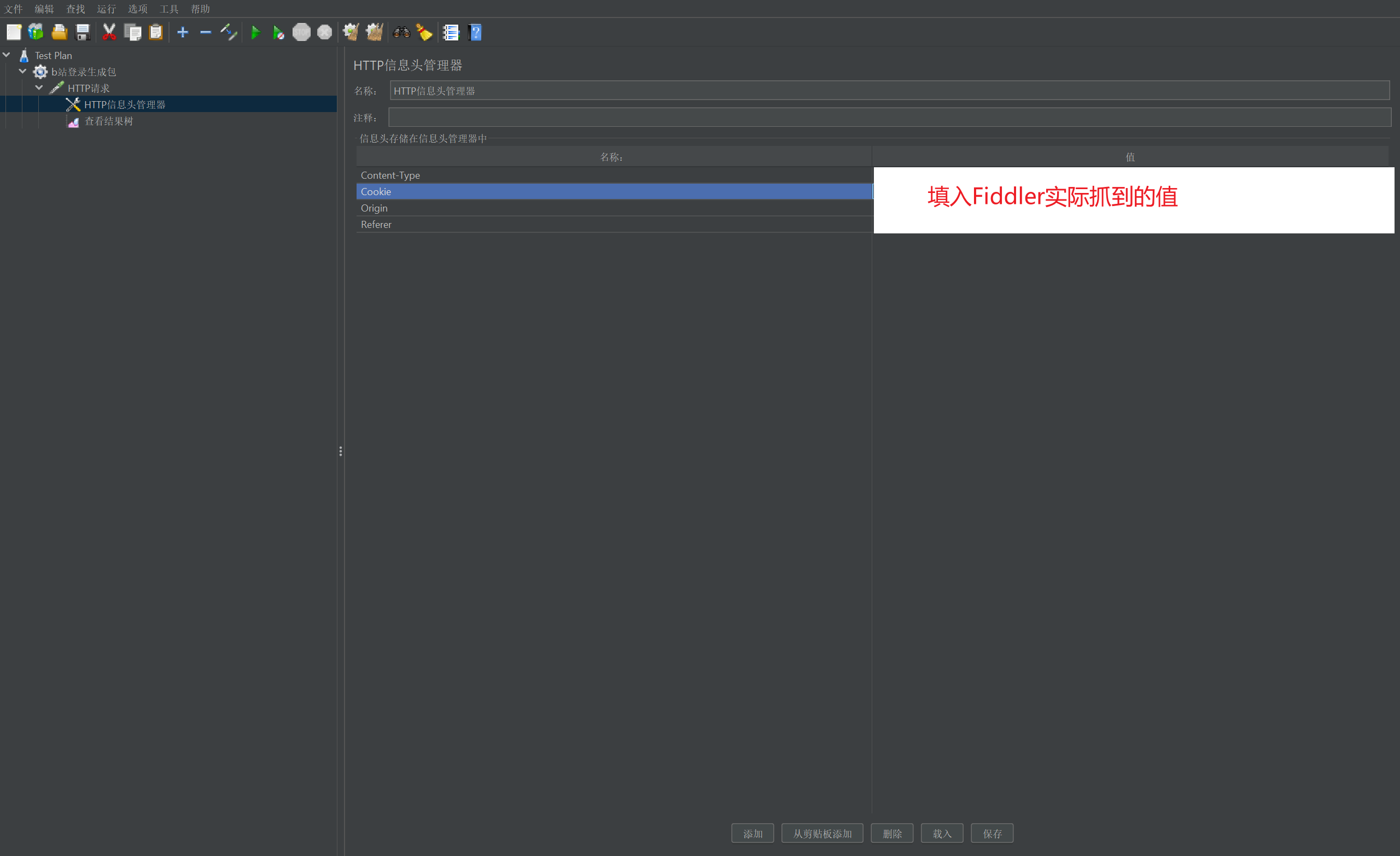
Task: Open the Function Helper list icon
Action: [451, 32]
